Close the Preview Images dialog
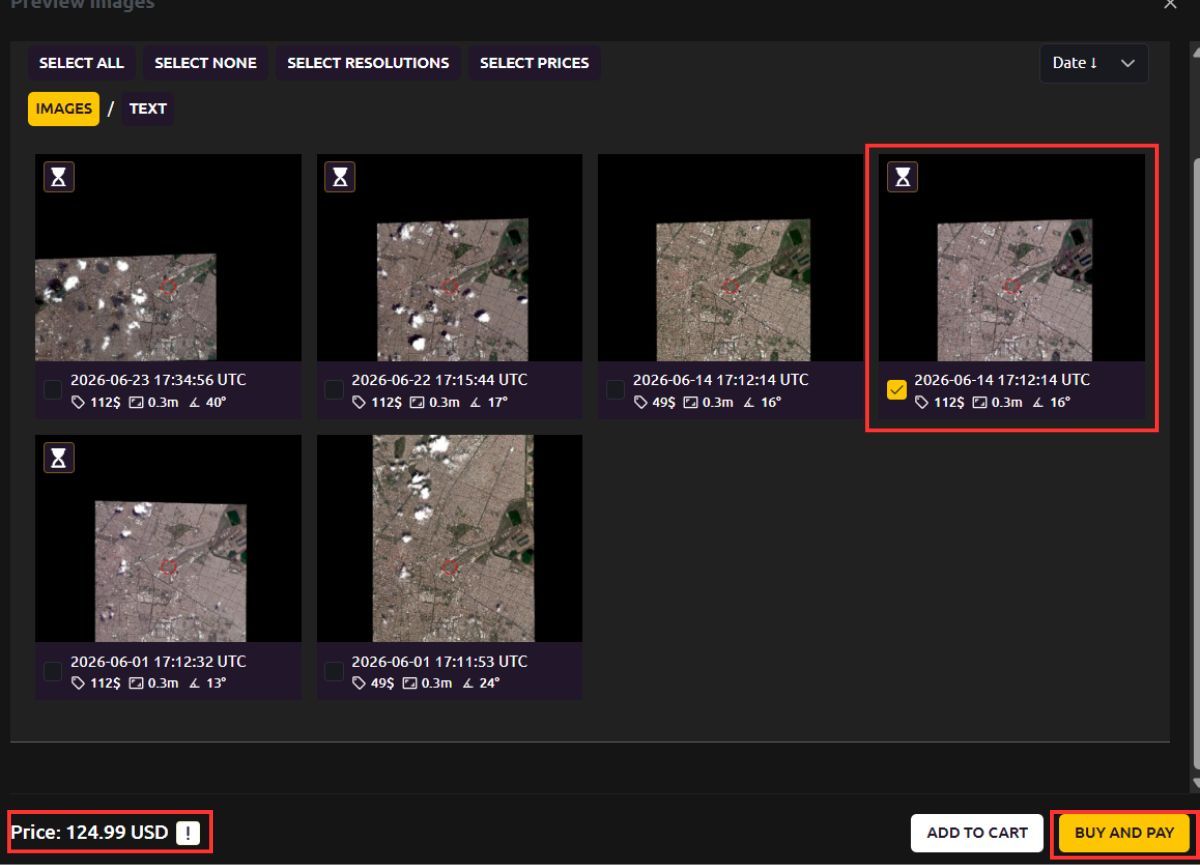The height and width of the screenshot is (865, 1200). [1171, 5]
